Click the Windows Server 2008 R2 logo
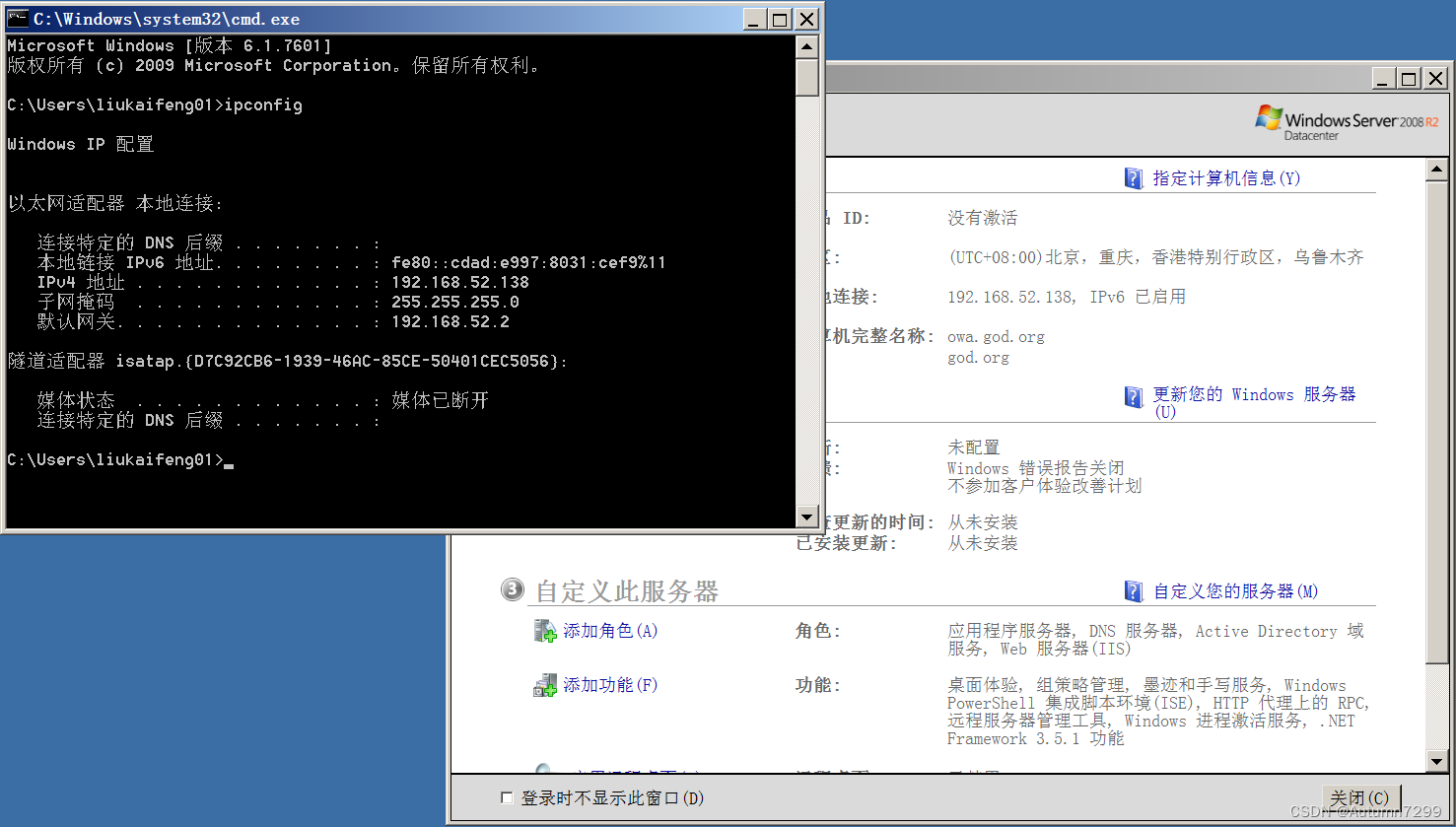 point(1346,122)
